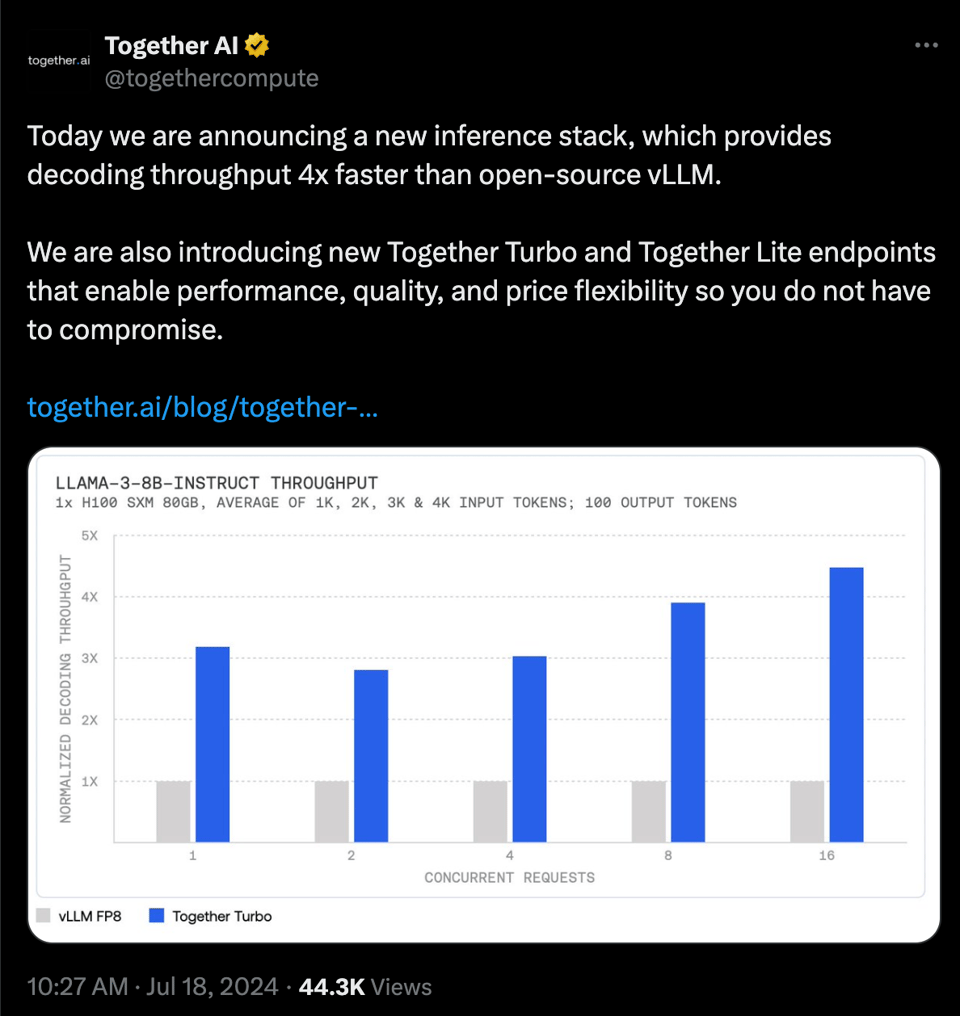
Task: Select the blue bar for 8 concurrent requests
Action: click(688, 721)
